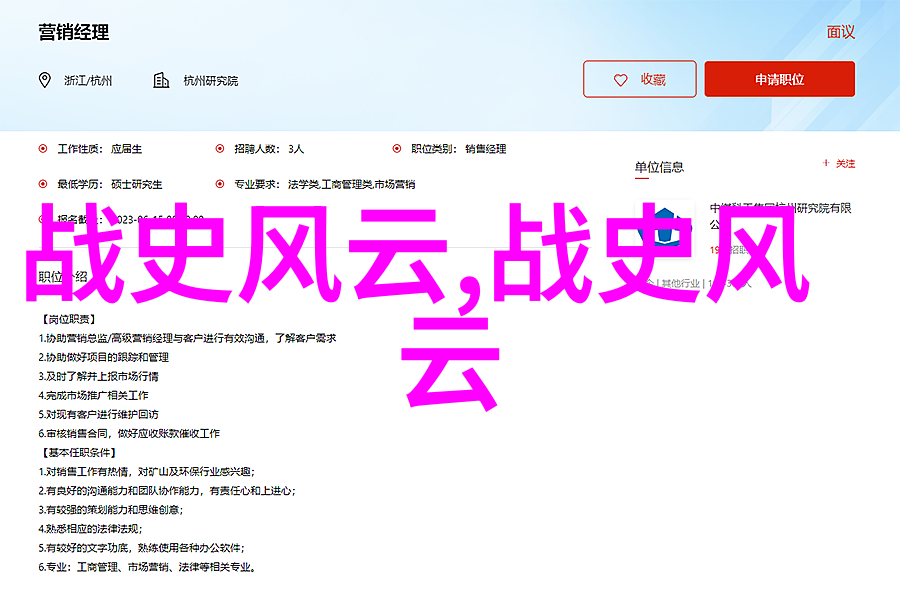The width and height of the screenshot is (900, 589).
Task: Open the 杭州研究院 institute link
Action: click(x=211, y=81)
